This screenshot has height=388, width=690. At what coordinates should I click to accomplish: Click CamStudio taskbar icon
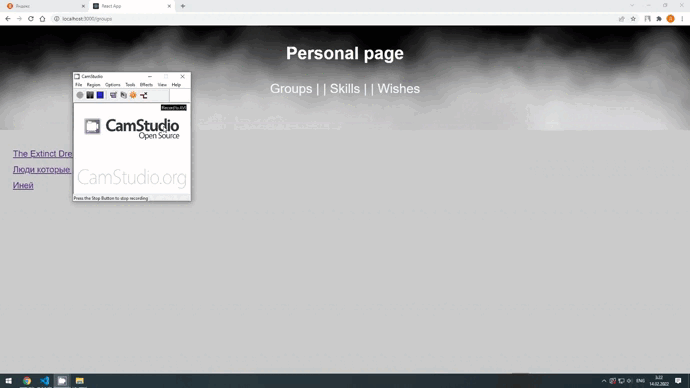(62, 381)
